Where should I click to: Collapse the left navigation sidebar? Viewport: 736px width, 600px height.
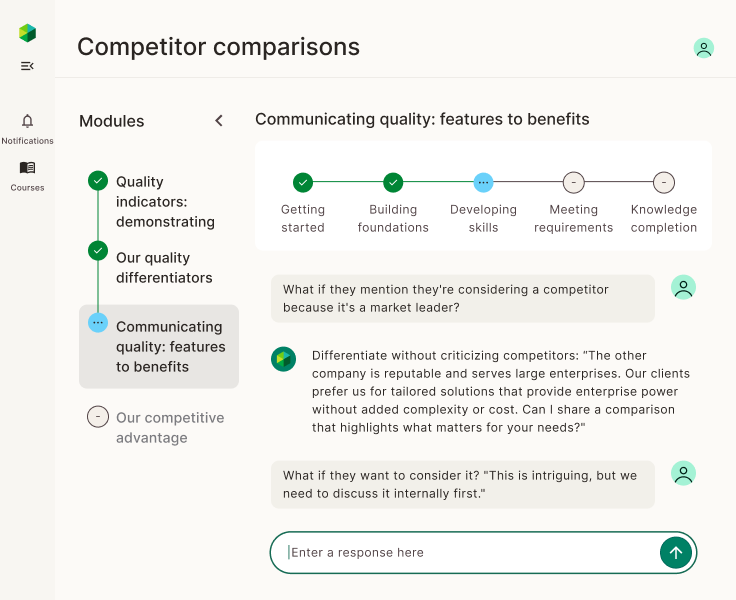point(27,66)
